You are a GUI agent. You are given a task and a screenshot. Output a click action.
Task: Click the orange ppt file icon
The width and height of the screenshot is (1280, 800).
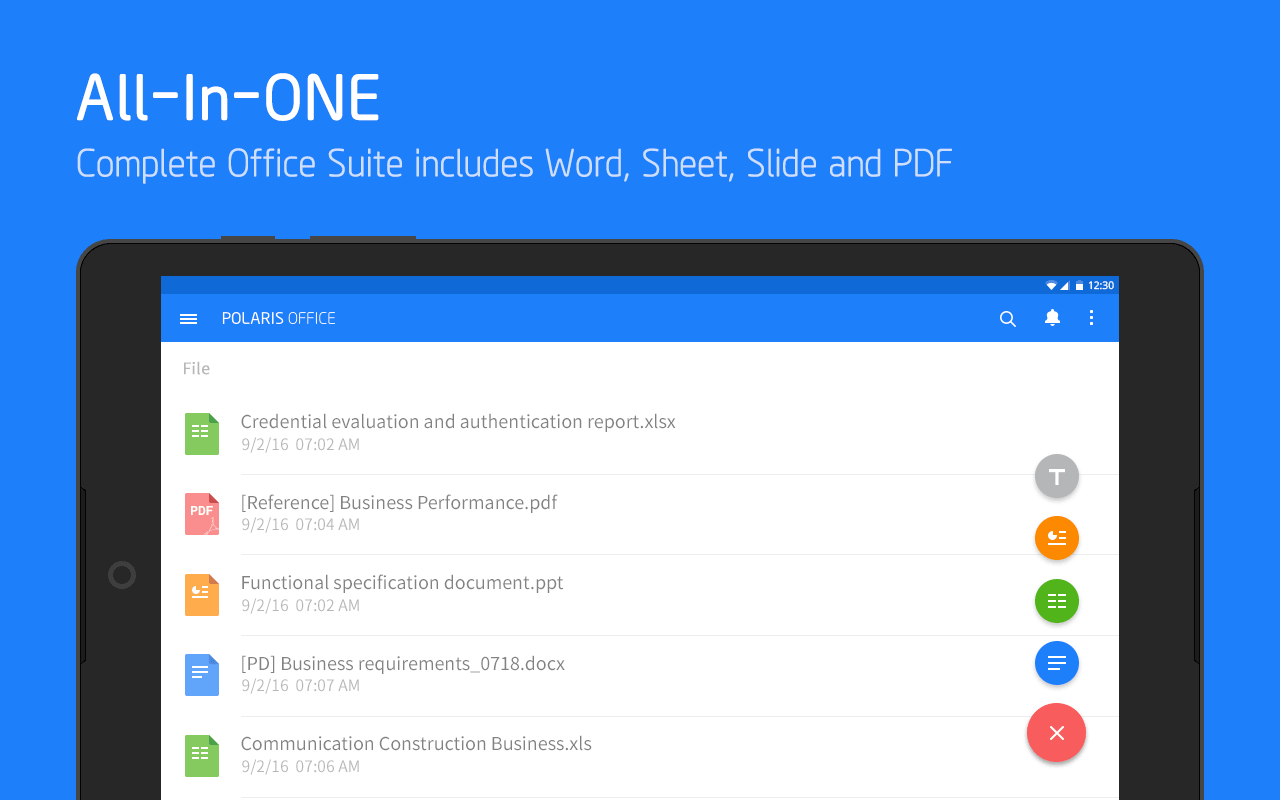pyautogui.click(x=202, y=595)
